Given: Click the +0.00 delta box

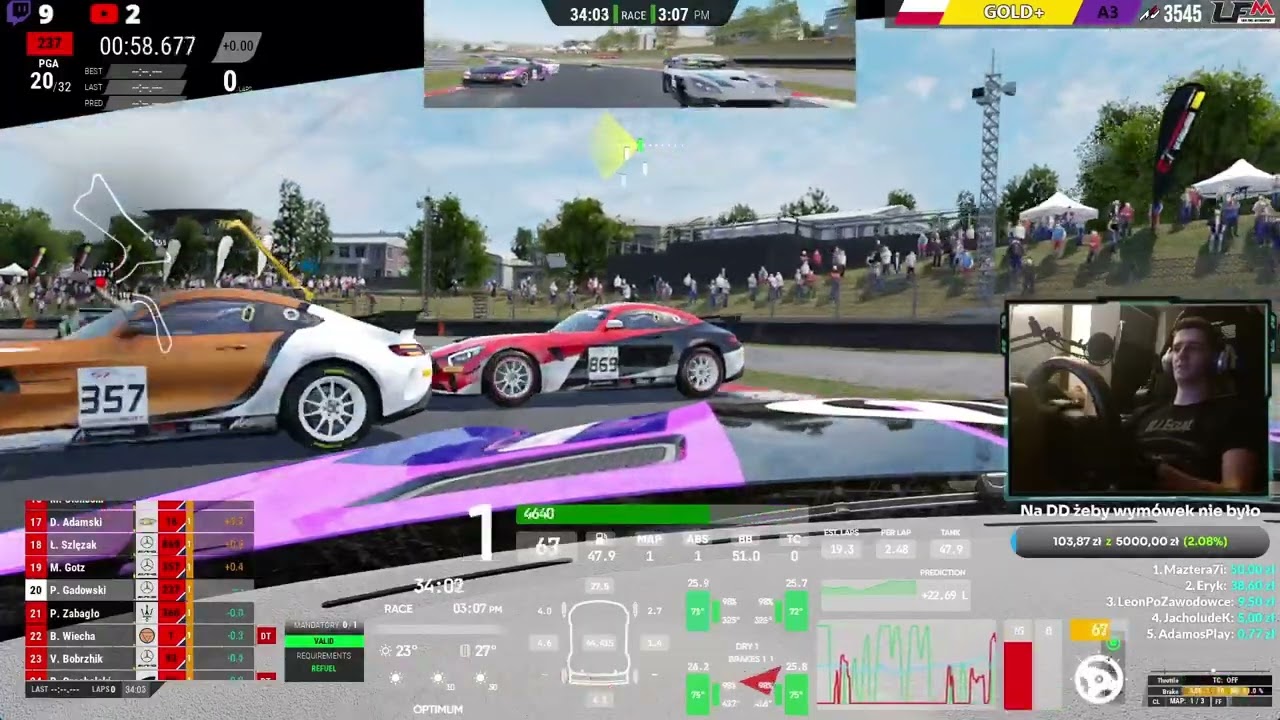Looking at the screenshot, I should 238,46.
